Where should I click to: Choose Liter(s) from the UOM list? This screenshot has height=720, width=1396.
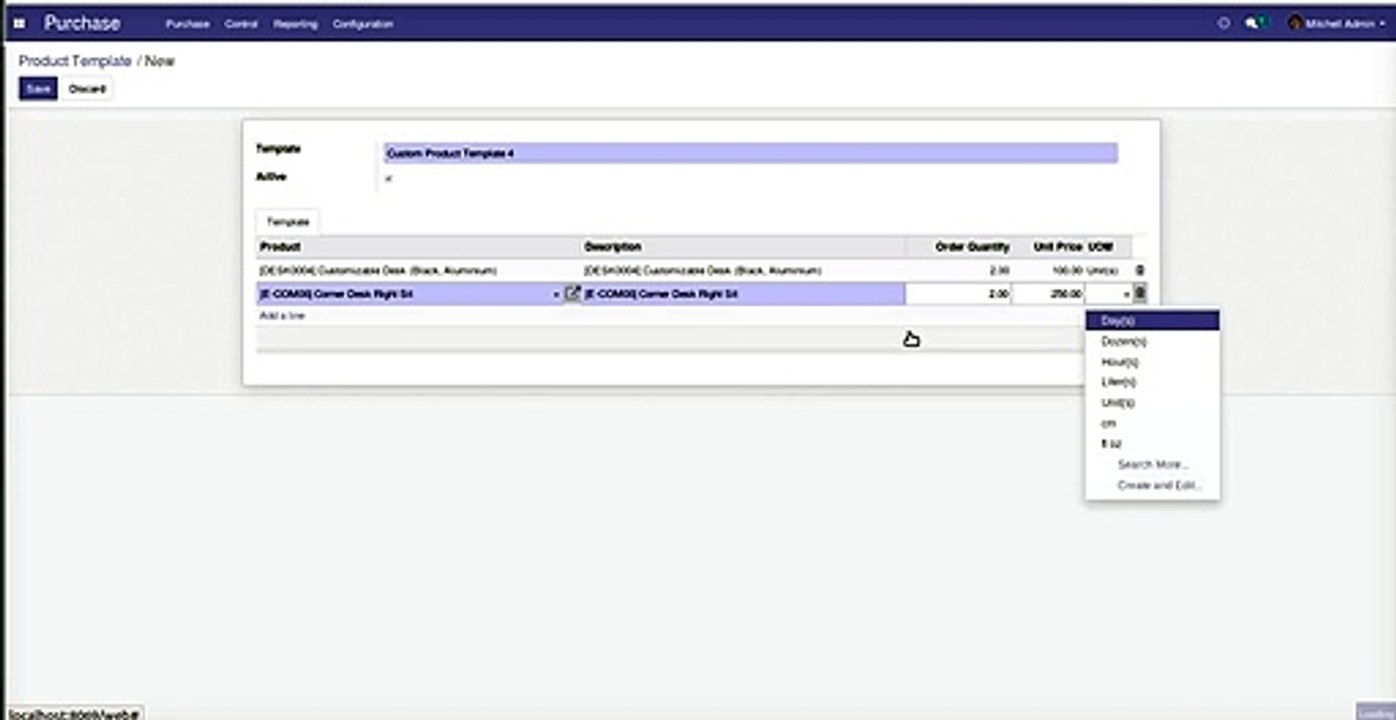coord(1152,382)
